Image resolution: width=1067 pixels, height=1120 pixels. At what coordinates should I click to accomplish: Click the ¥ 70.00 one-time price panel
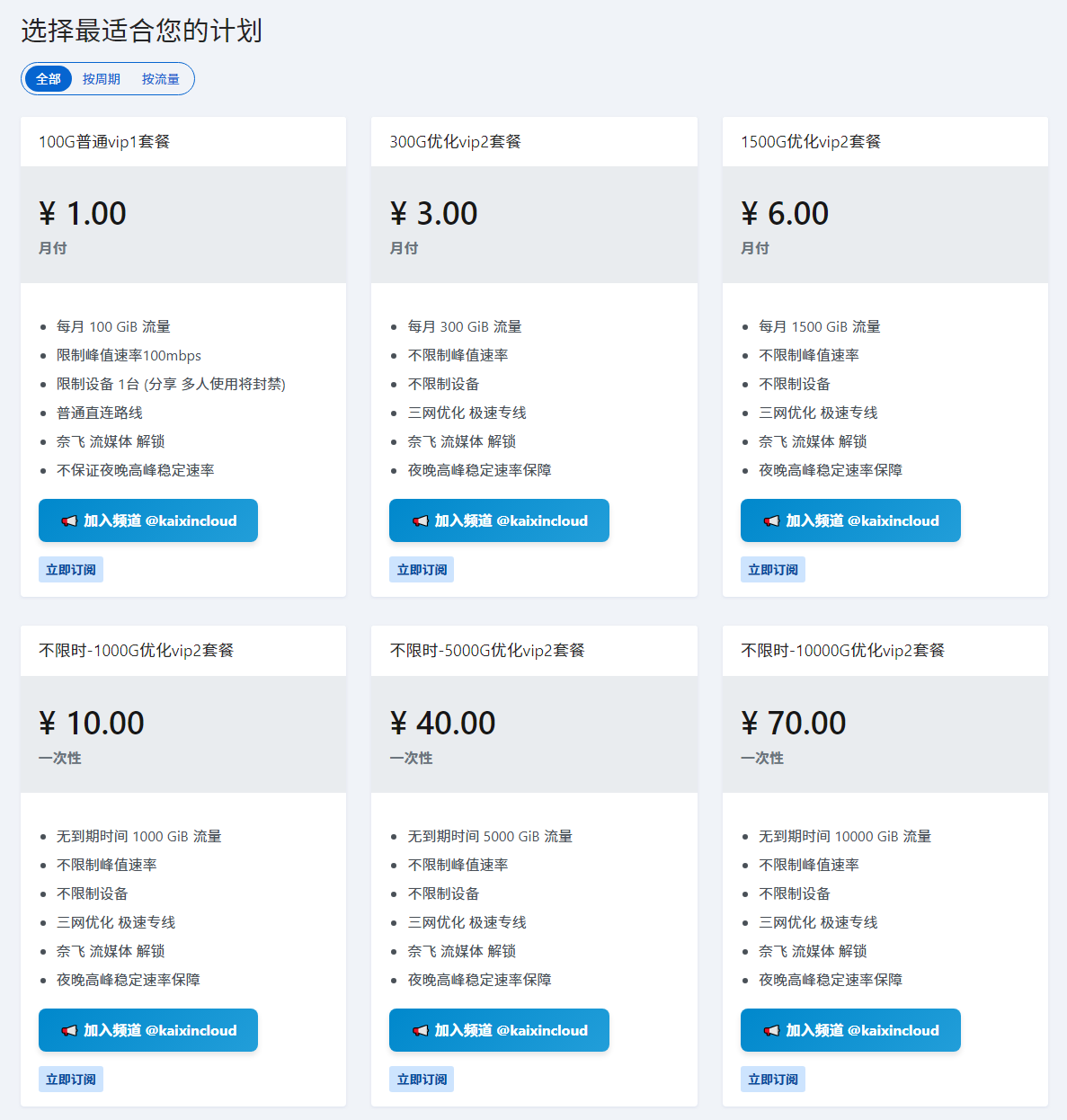click(x=885, y=734)
